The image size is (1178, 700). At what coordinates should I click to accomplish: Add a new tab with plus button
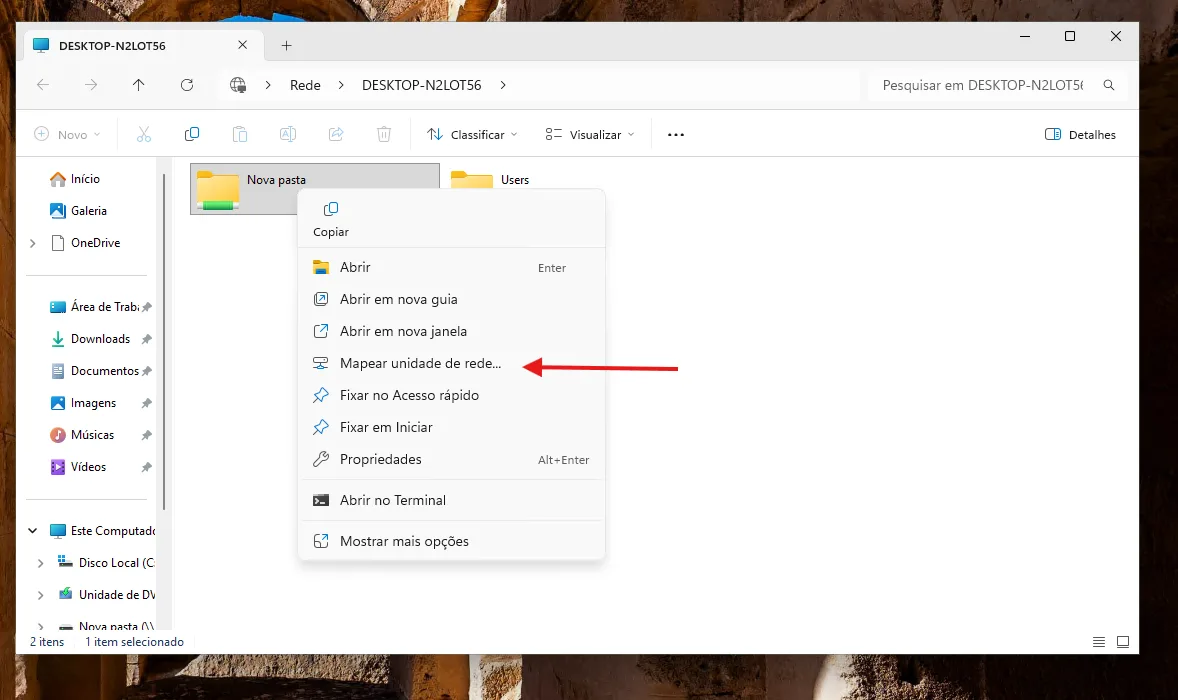pos(286,46)
